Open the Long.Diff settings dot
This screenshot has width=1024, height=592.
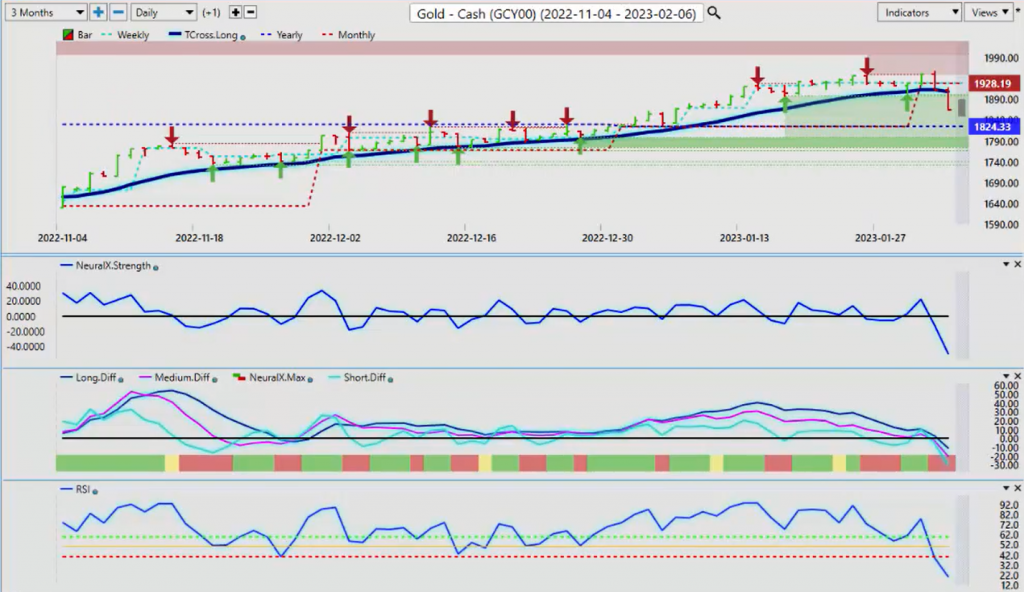pos(121,379)
